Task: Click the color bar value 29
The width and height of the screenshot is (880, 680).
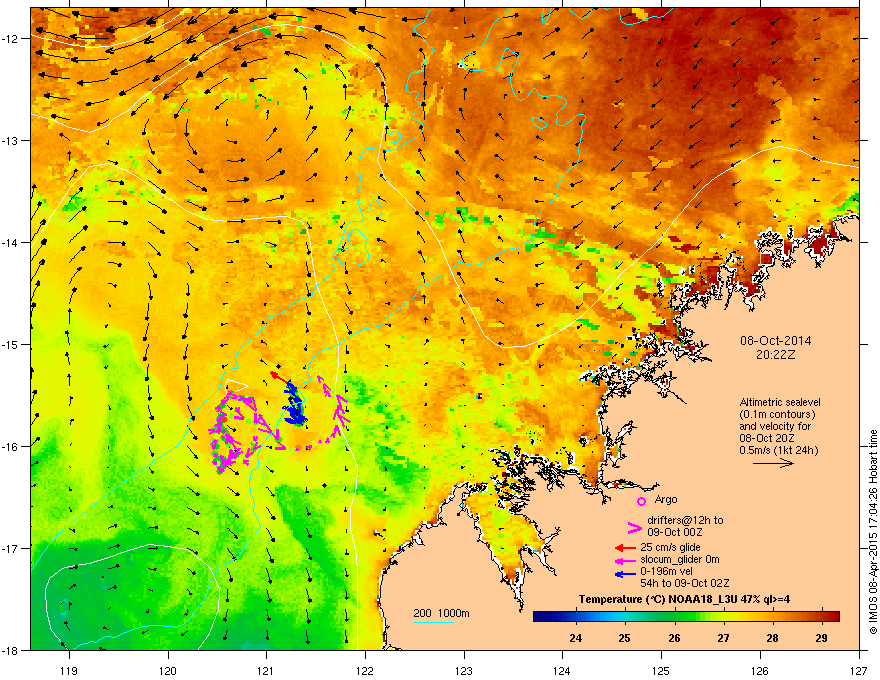Action: pos(821,638)
